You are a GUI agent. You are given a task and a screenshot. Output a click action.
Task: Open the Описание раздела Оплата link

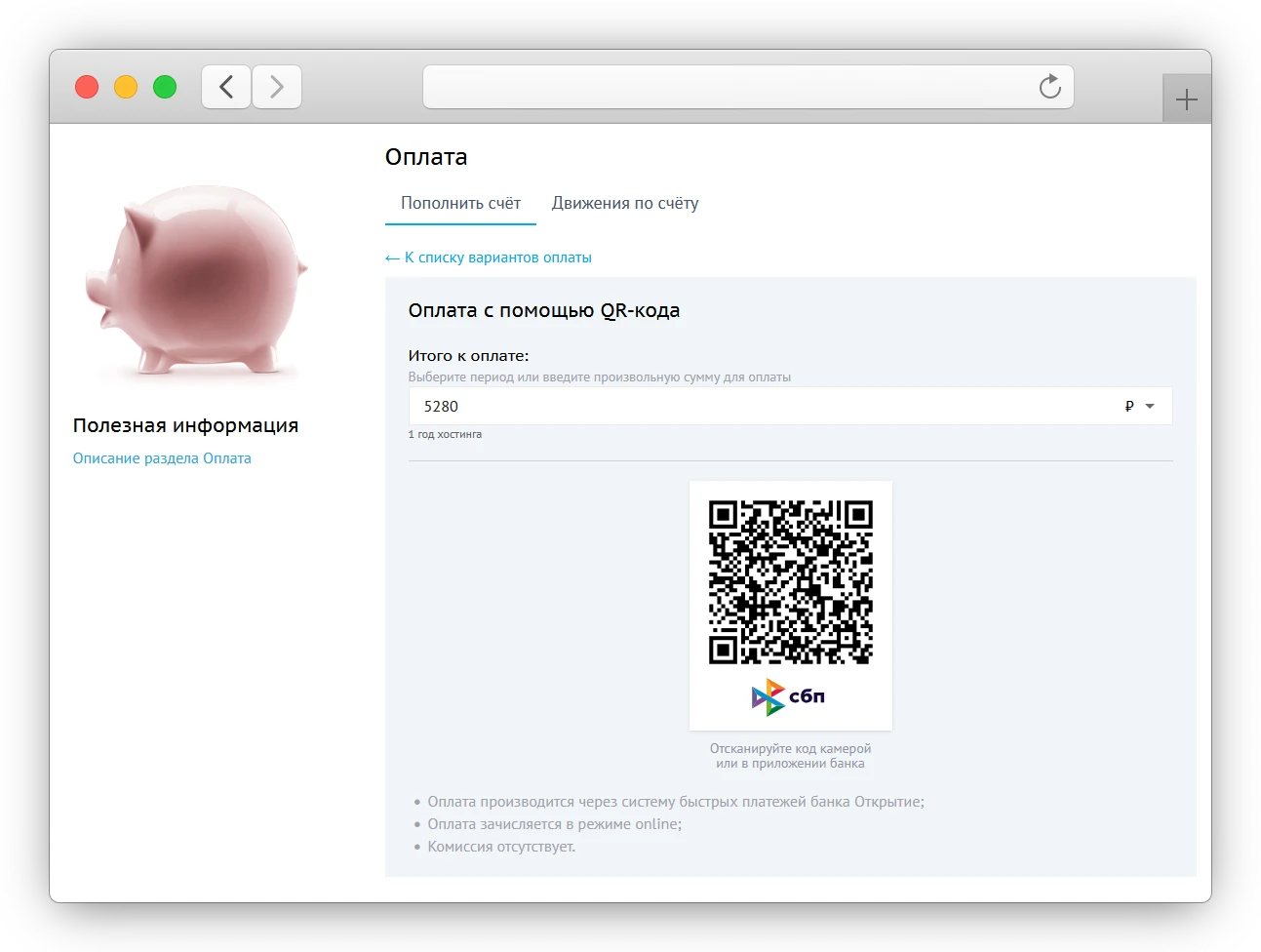(x=162, y=457)
